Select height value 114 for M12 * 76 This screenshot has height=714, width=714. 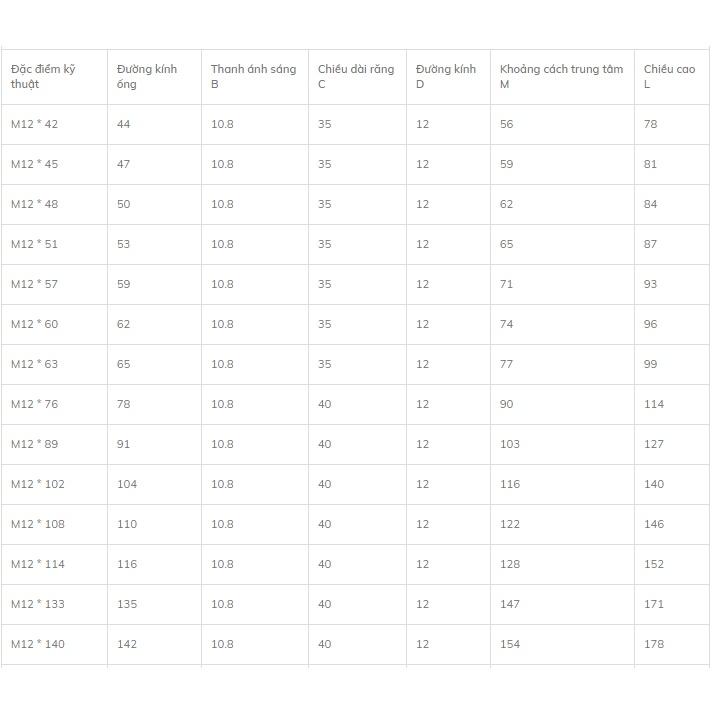pos(654,404)
